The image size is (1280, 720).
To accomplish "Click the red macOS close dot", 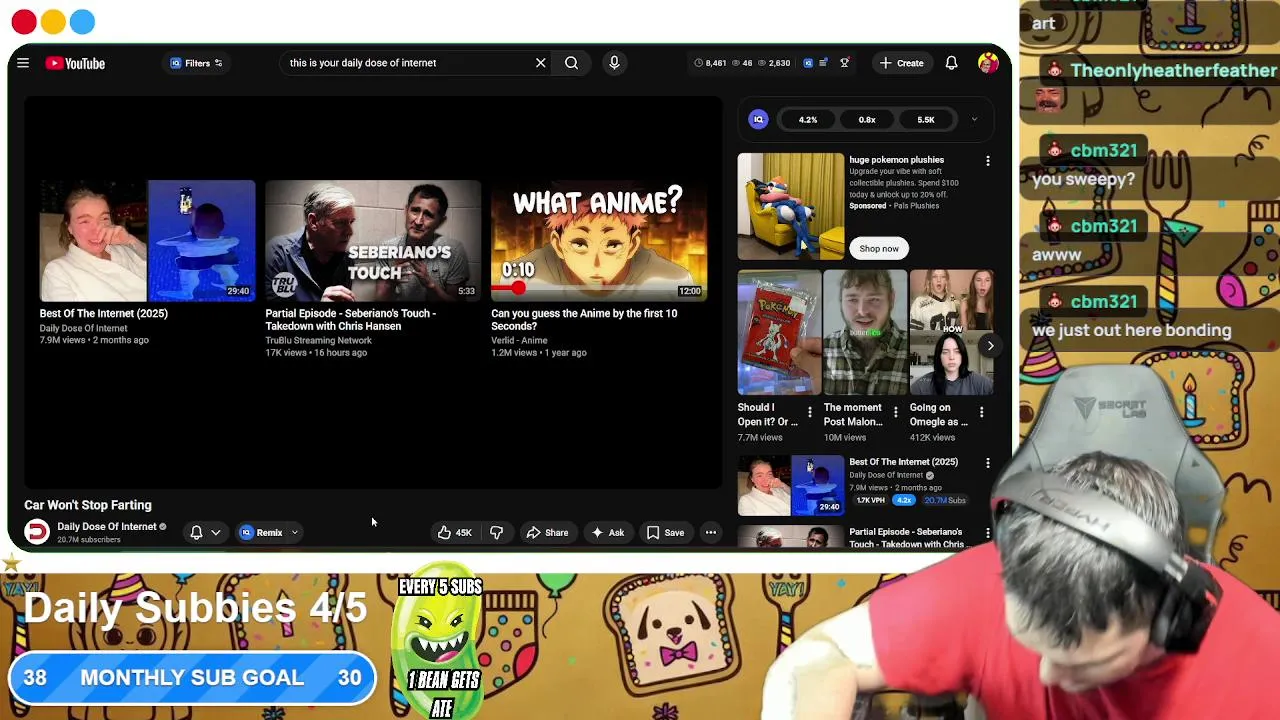I will coord(24,21).
